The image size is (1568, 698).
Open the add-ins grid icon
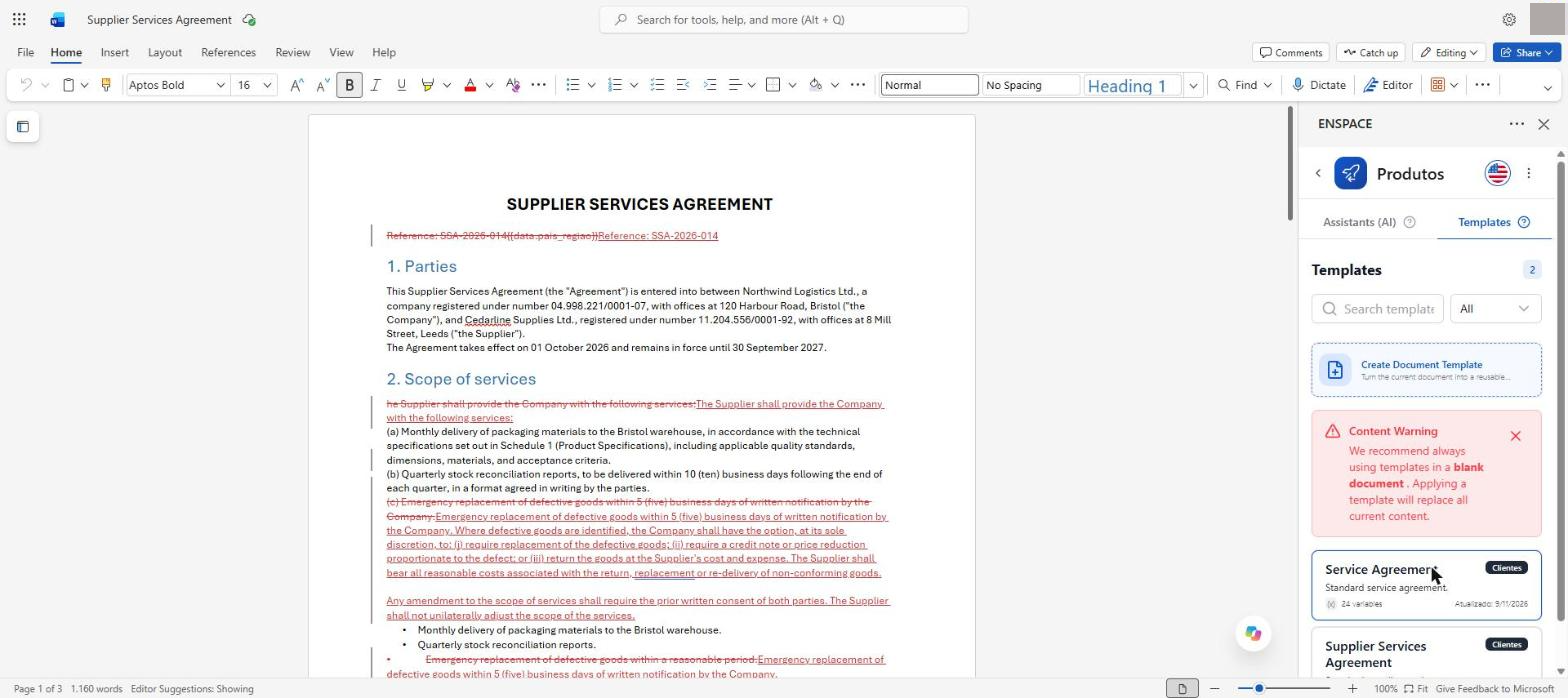(x=1437, y=85)
